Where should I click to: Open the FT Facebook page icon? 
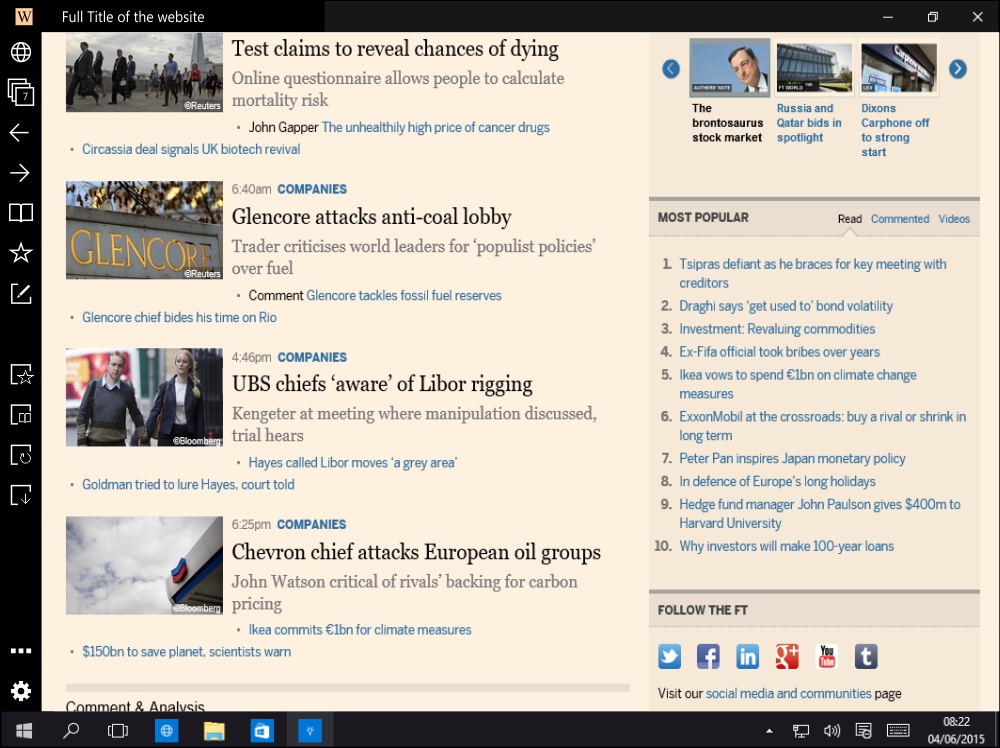[709, 656]
